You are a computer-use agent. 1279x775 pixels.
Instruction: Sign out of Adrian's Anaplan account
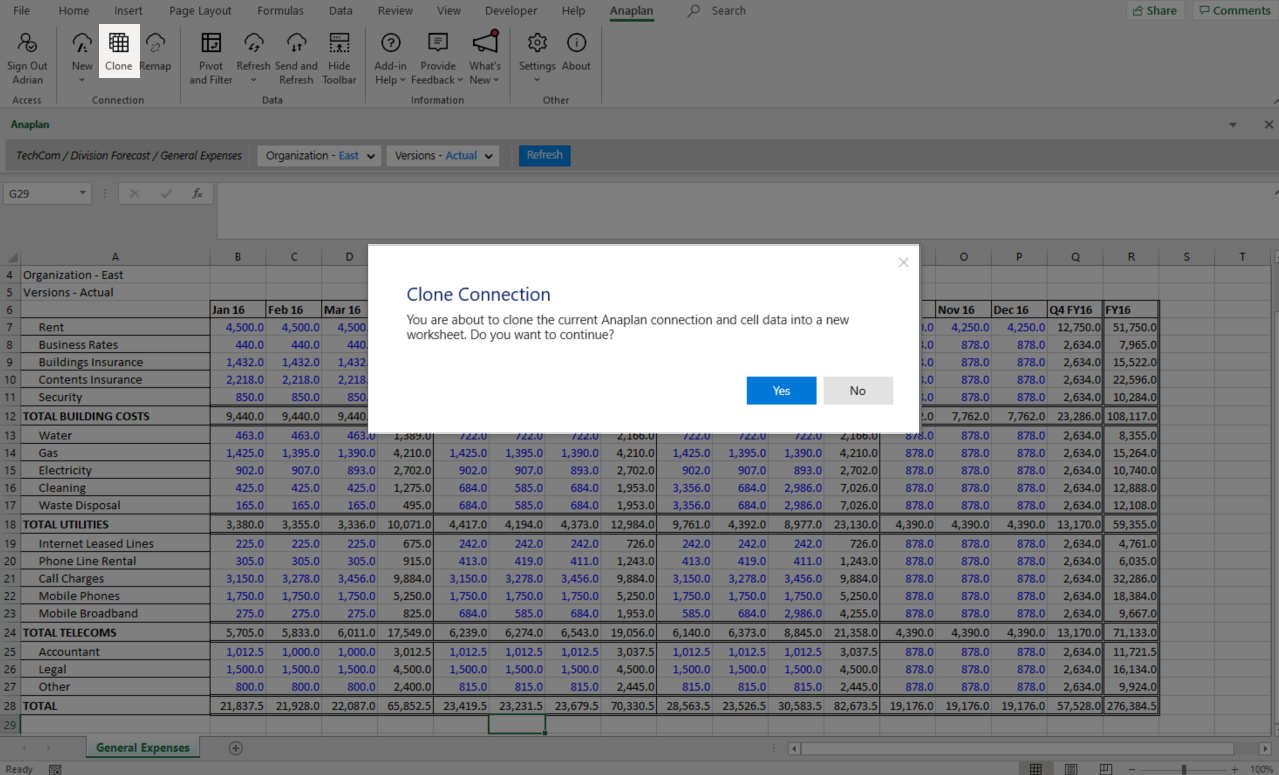27,57
